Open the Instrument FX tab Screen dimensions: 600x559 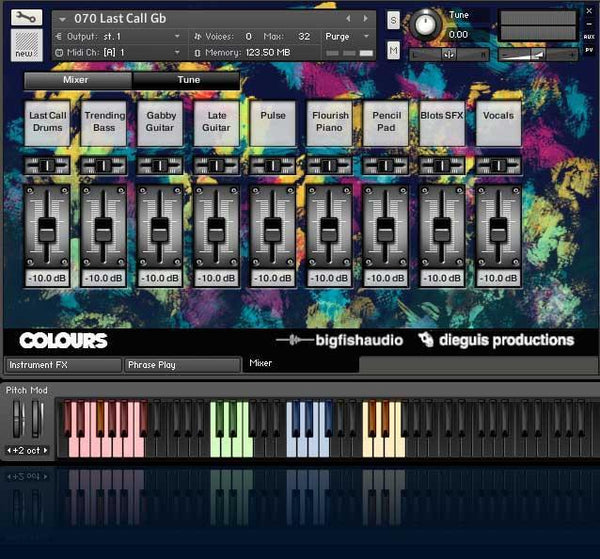(x=62, y=365)
